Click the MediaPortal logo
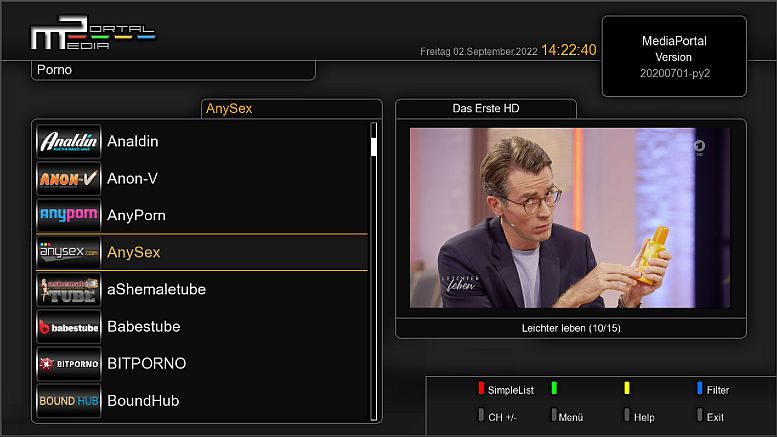The height and width of the screenshot is (437, 777). tap(92, 36)
